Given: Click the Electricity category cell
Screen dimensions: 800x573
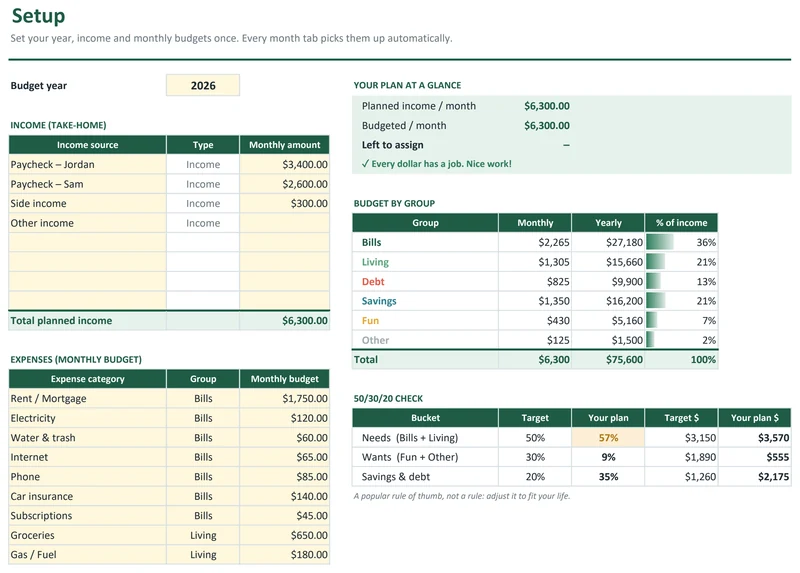Looking at the screenshot, I should coord(87,418).
